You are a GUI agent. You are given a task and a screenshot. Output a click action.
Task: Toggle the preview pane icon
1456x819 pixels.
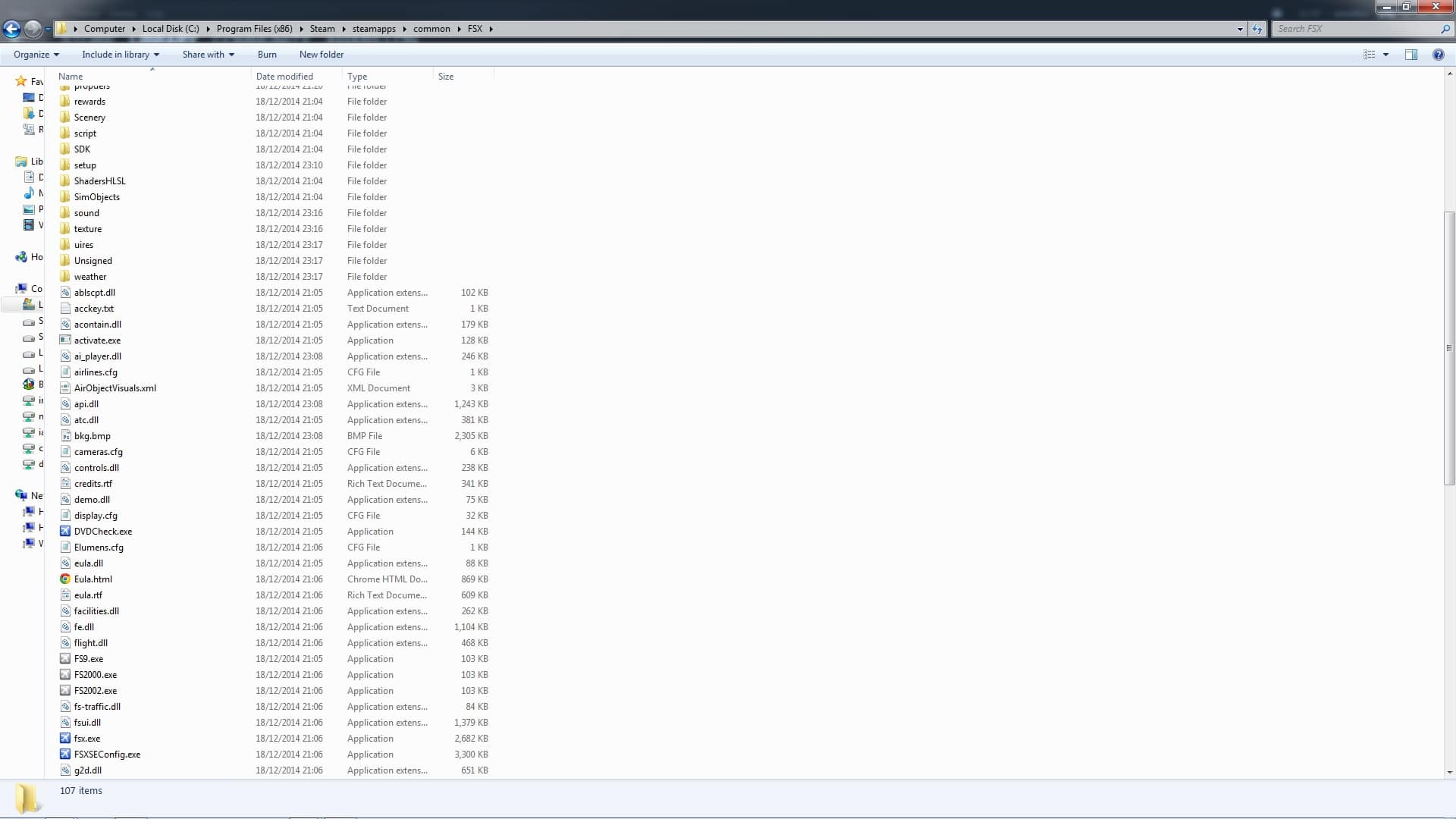[1410, 55]
